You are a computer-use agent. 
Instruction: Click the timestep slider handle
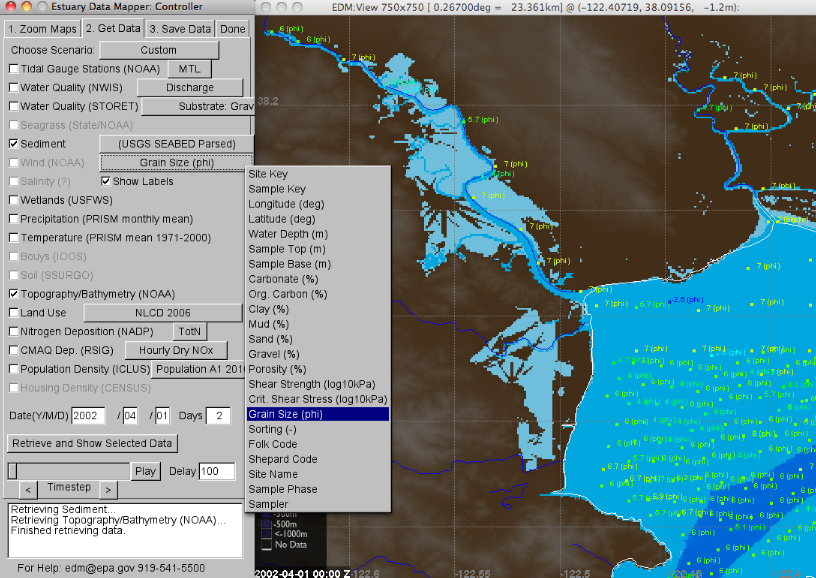12,471
